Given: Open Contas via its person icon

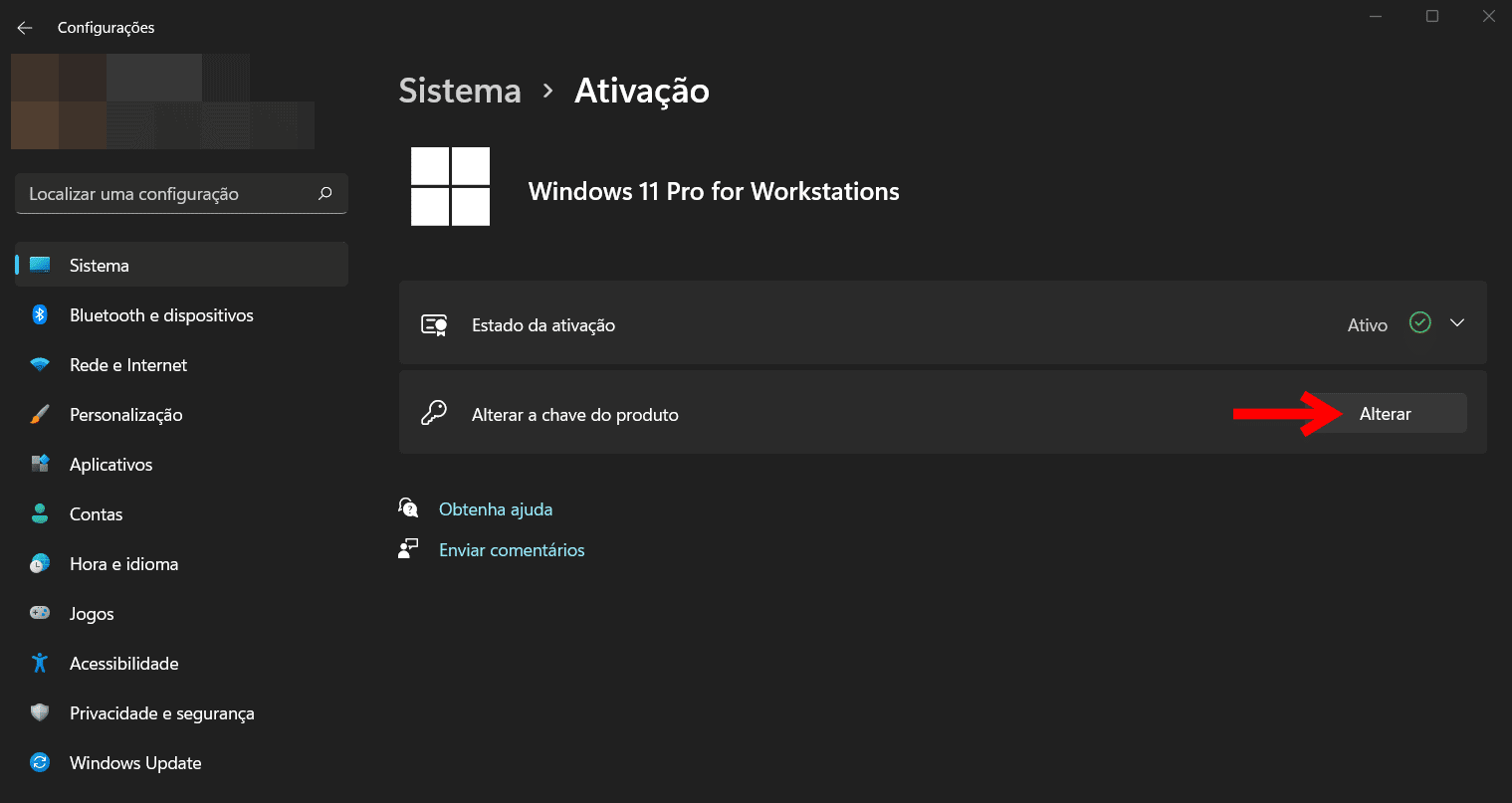Looking at the screenshot, I should 40,513.
